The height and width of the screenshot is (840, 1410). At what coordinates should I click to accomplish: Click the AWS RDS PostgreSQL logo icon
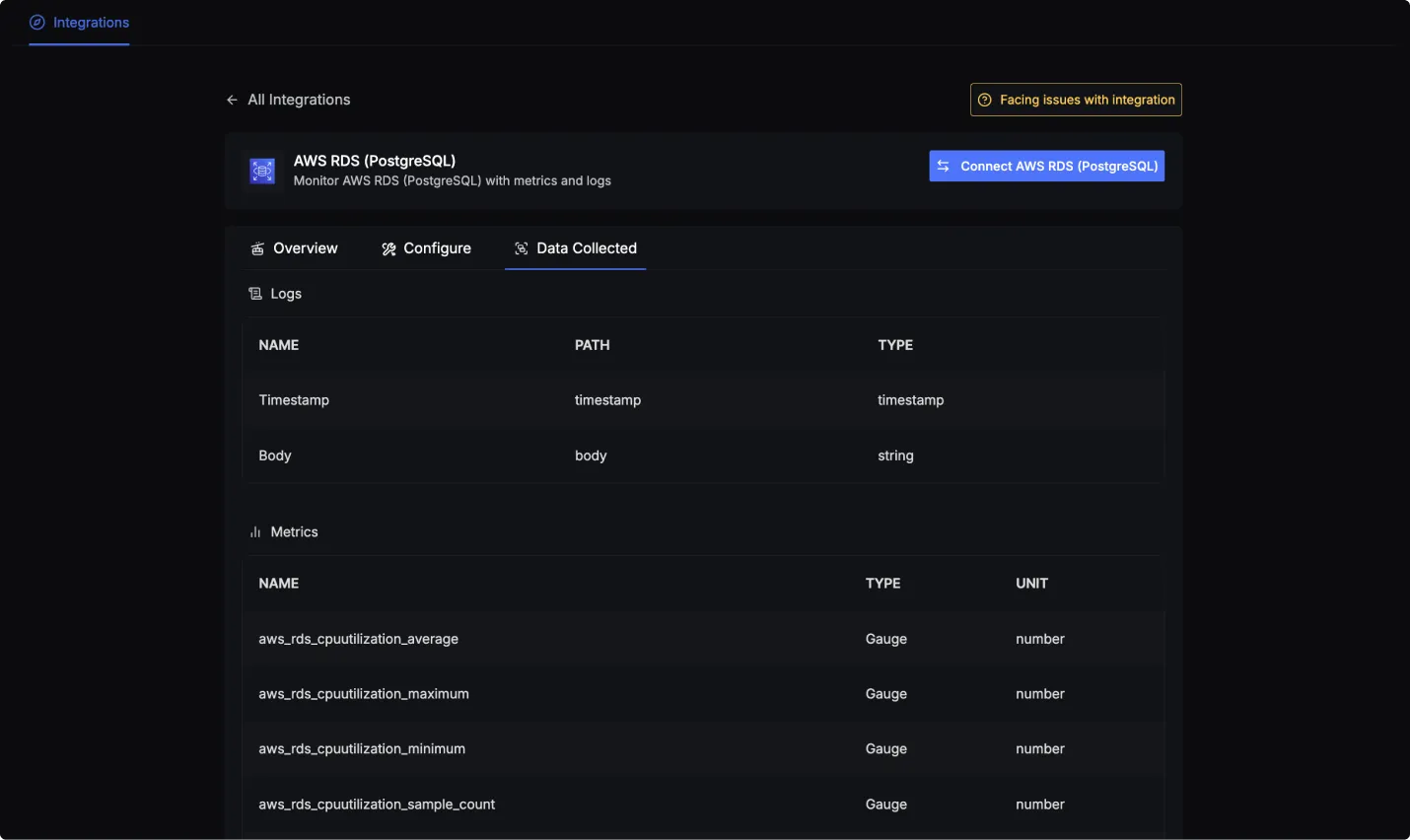[262, 171]
